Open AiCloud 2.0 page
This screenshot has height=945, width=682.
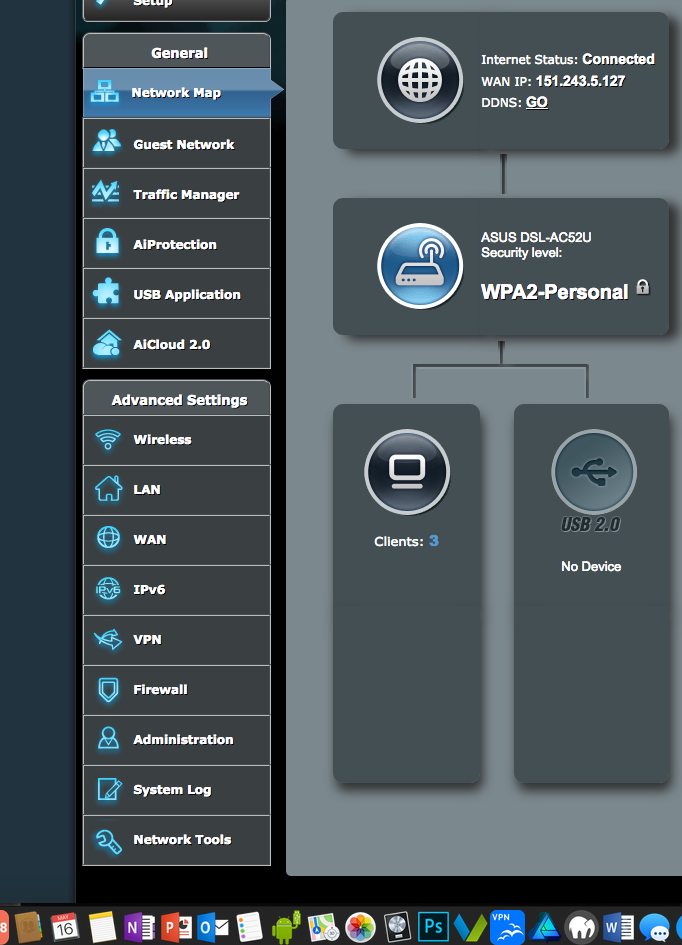click(177, 344)
